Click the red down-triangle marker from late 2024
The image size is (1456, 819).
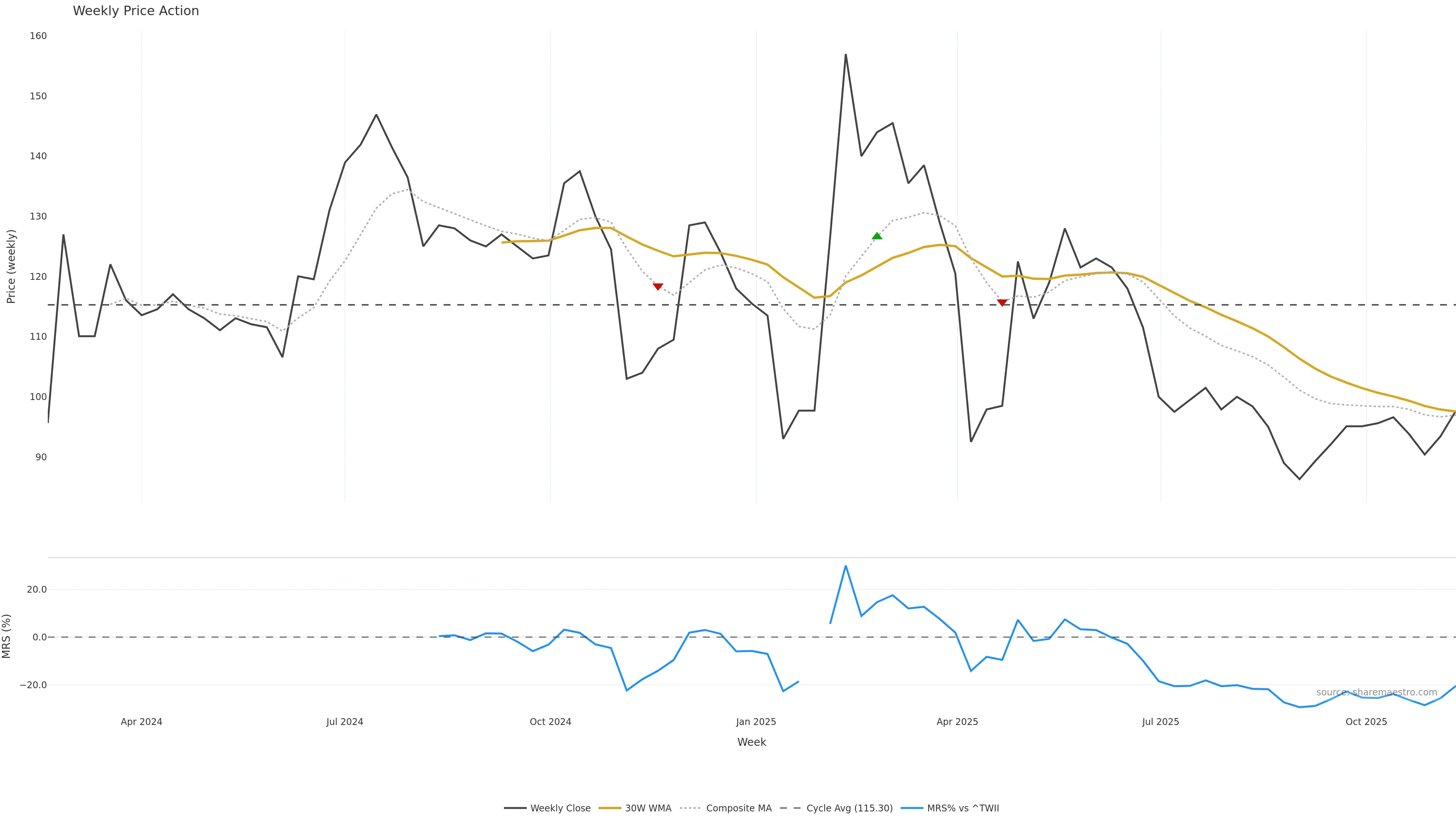pyautogui.click(x=658, y=287)
